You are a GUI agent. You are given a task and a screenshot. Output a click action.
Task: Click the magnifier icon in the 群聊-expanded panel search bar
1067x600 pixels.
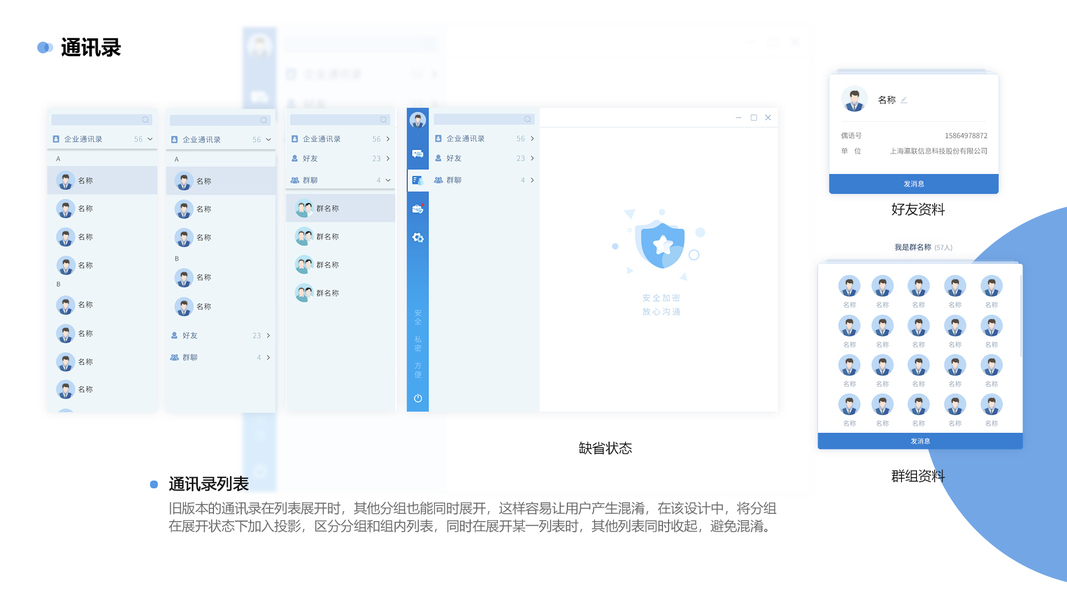(383, 120)
